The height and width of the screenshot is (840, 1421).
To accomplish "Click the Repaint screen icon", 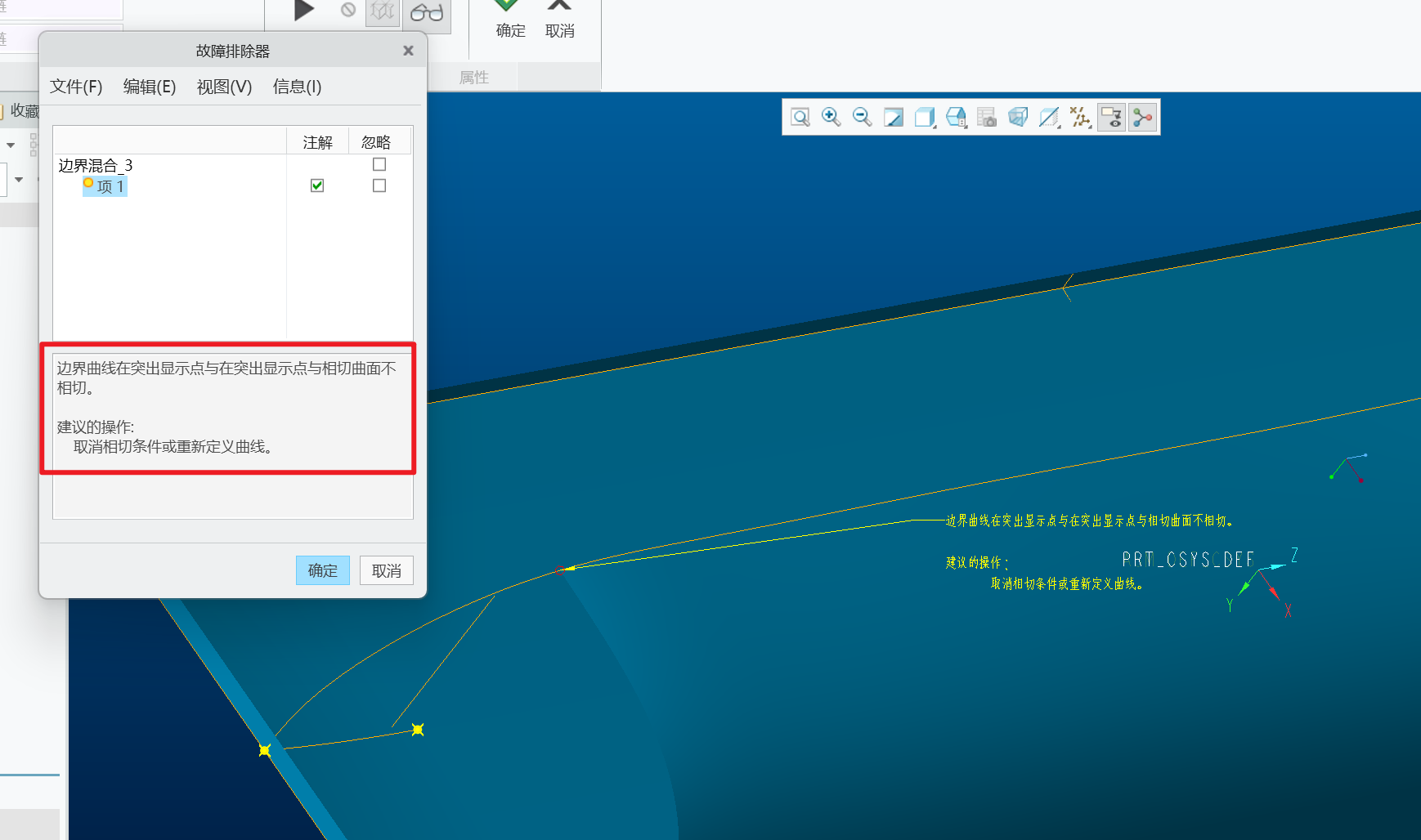I will 893,118.
